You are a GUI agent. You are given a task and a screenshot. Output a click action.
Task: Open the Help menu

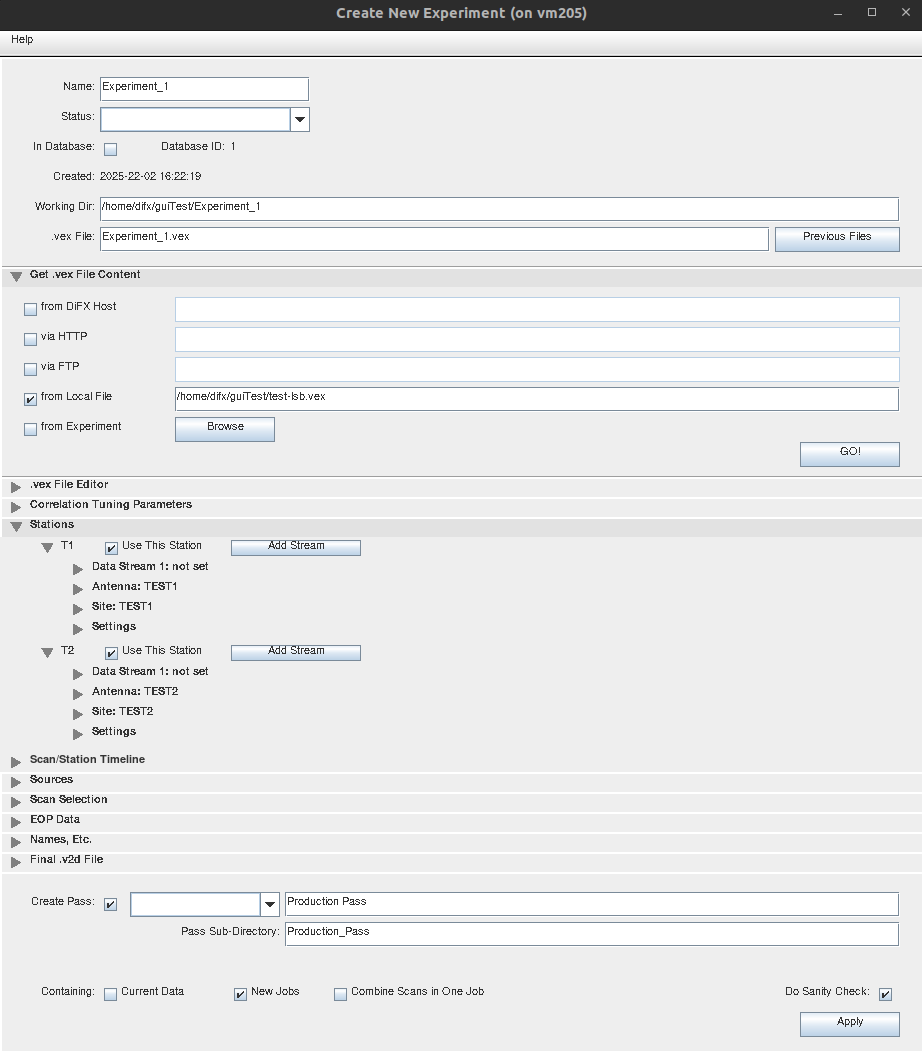(x=22, y=39)
